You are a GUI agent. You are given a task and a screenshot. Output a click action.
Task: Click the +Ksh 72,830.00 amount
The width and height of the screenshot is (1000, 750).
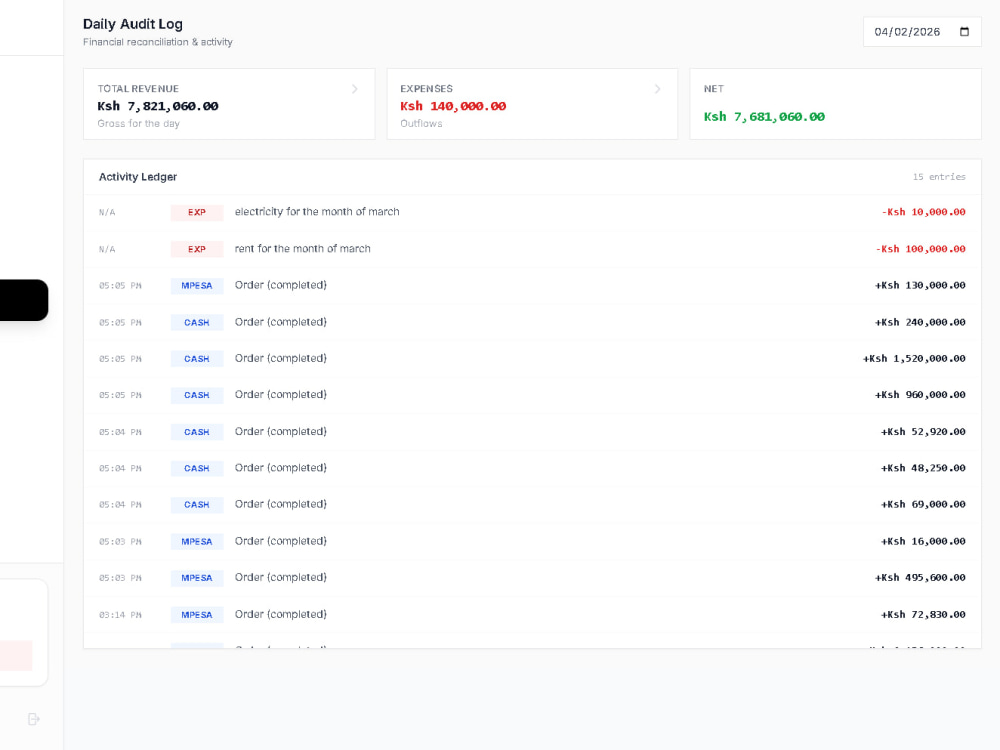tap(923, 615)
